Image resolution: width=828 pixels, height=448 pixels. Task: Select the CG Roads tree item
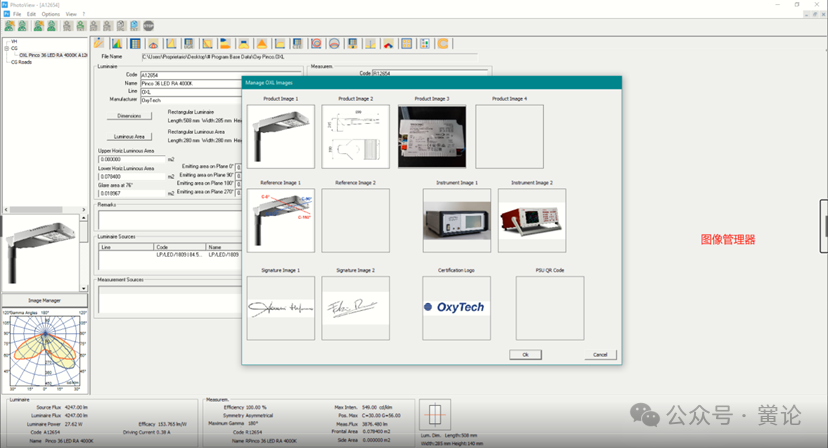point(22,62)
